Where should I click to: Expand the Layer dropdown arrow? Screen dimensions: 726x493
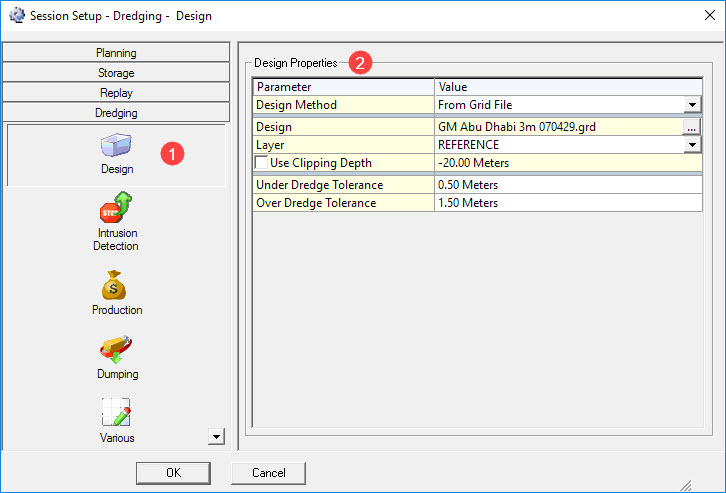pyautogui.click(x=692, y=145)
